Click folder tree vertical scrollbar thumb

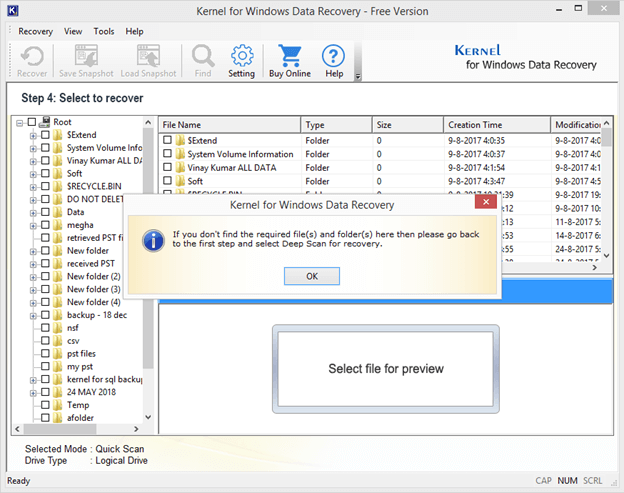click(148, 248)
